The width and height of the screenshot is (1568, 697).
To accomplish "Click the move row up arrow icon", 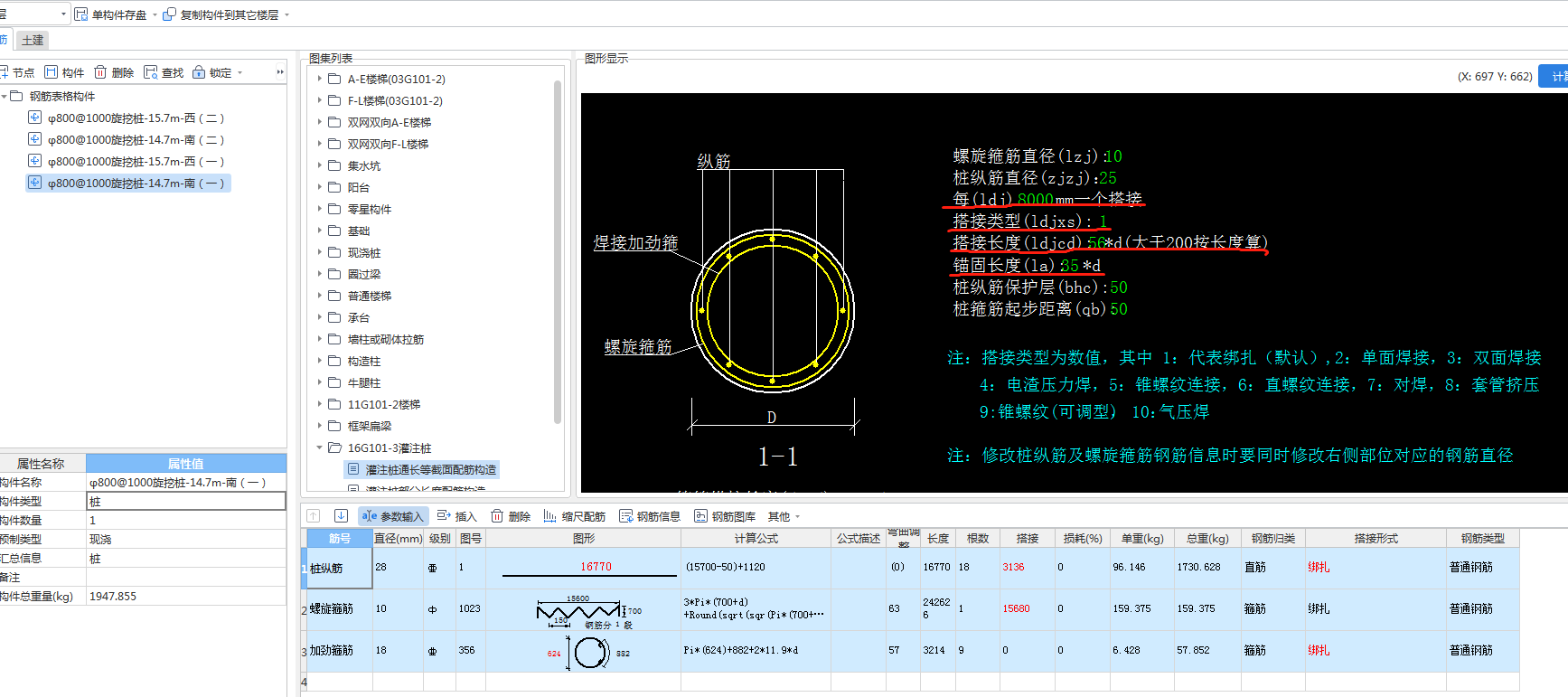I will [x=314, y=516].
